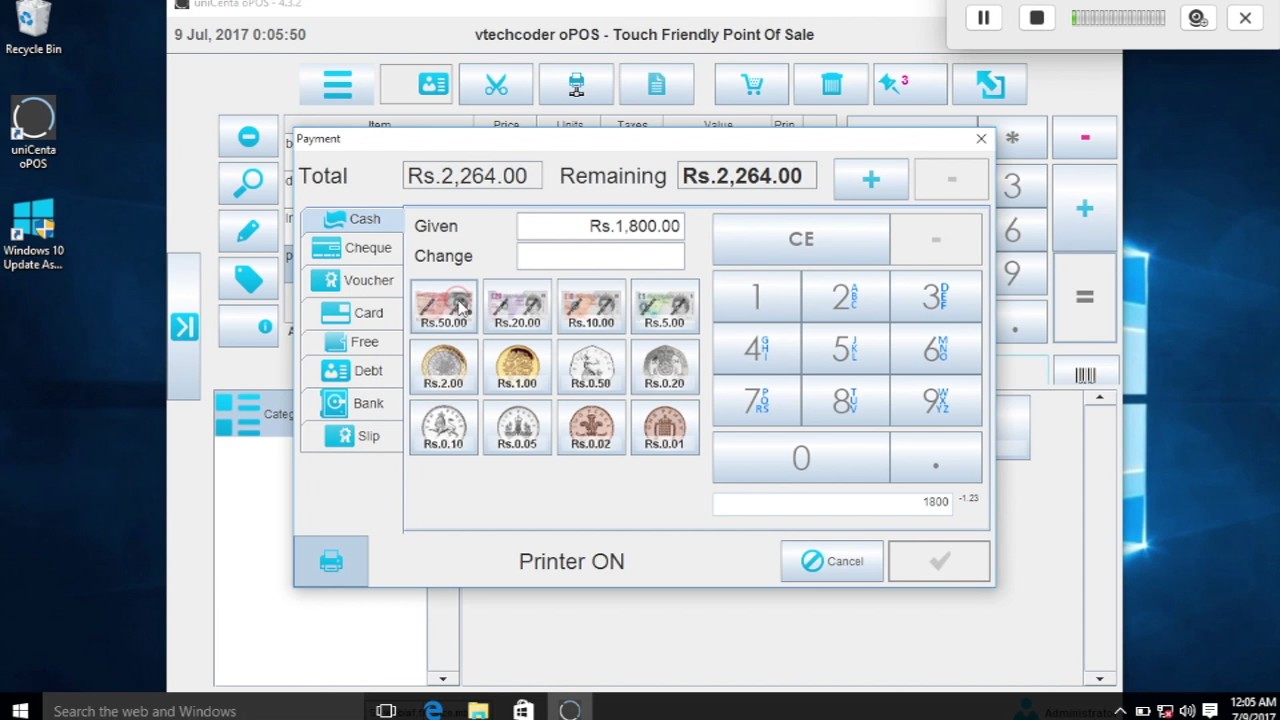Image resolution: width=1280 pixels, height=720 pixels.
Task: Open the hamburger menu in the main toolbar
Action: pyautogui.click(x=337, y=85)
